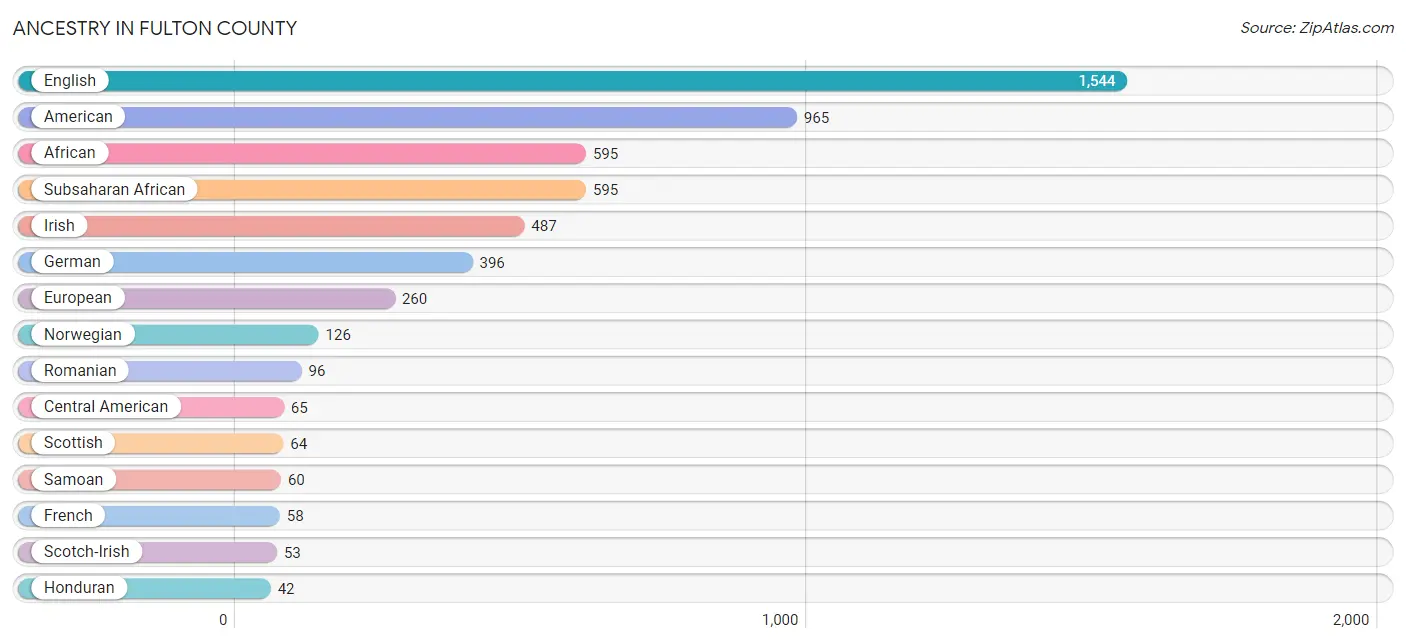Click the 260 value beside European
The image size is (1406, 644).
pyautogui.click(x=414, y=299)
